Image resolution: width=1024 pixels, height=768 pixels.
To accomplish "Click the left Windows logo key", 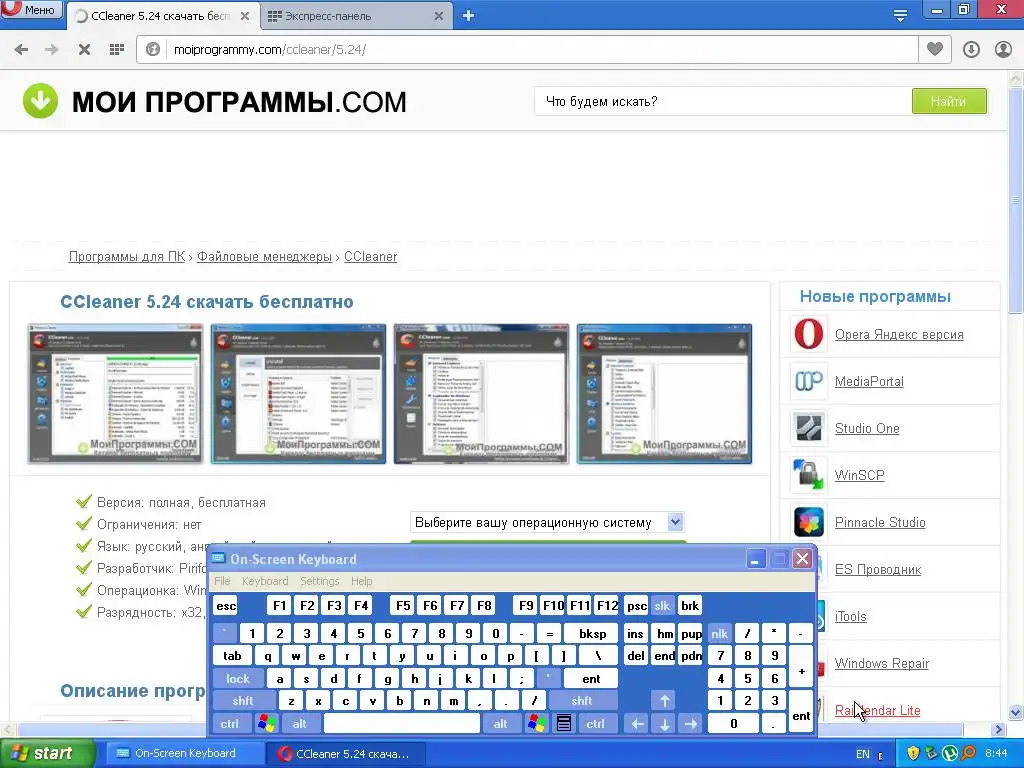I will point(266,724).
